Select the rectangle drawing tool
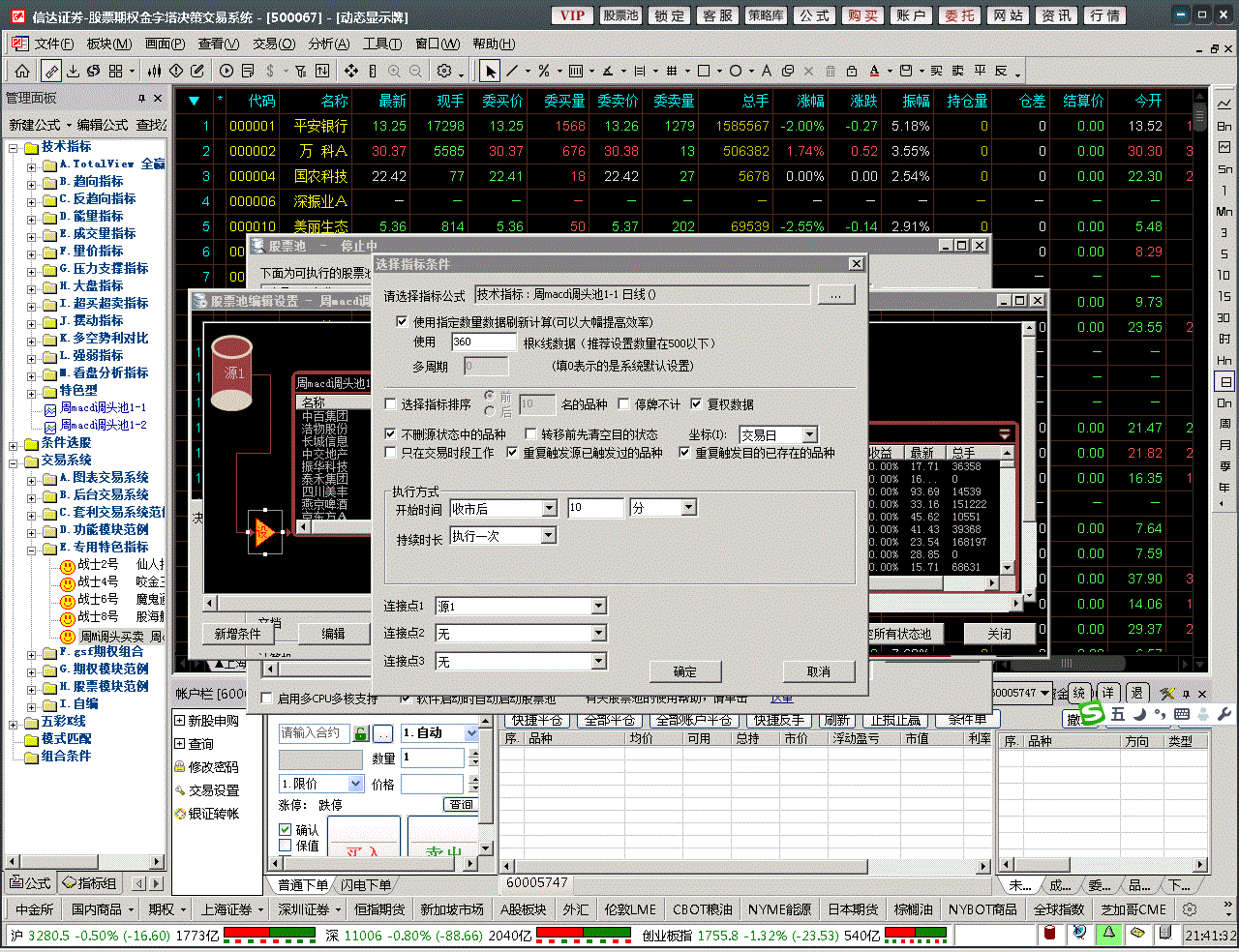Screen dimensions: 1239x952 coord(704,71)
